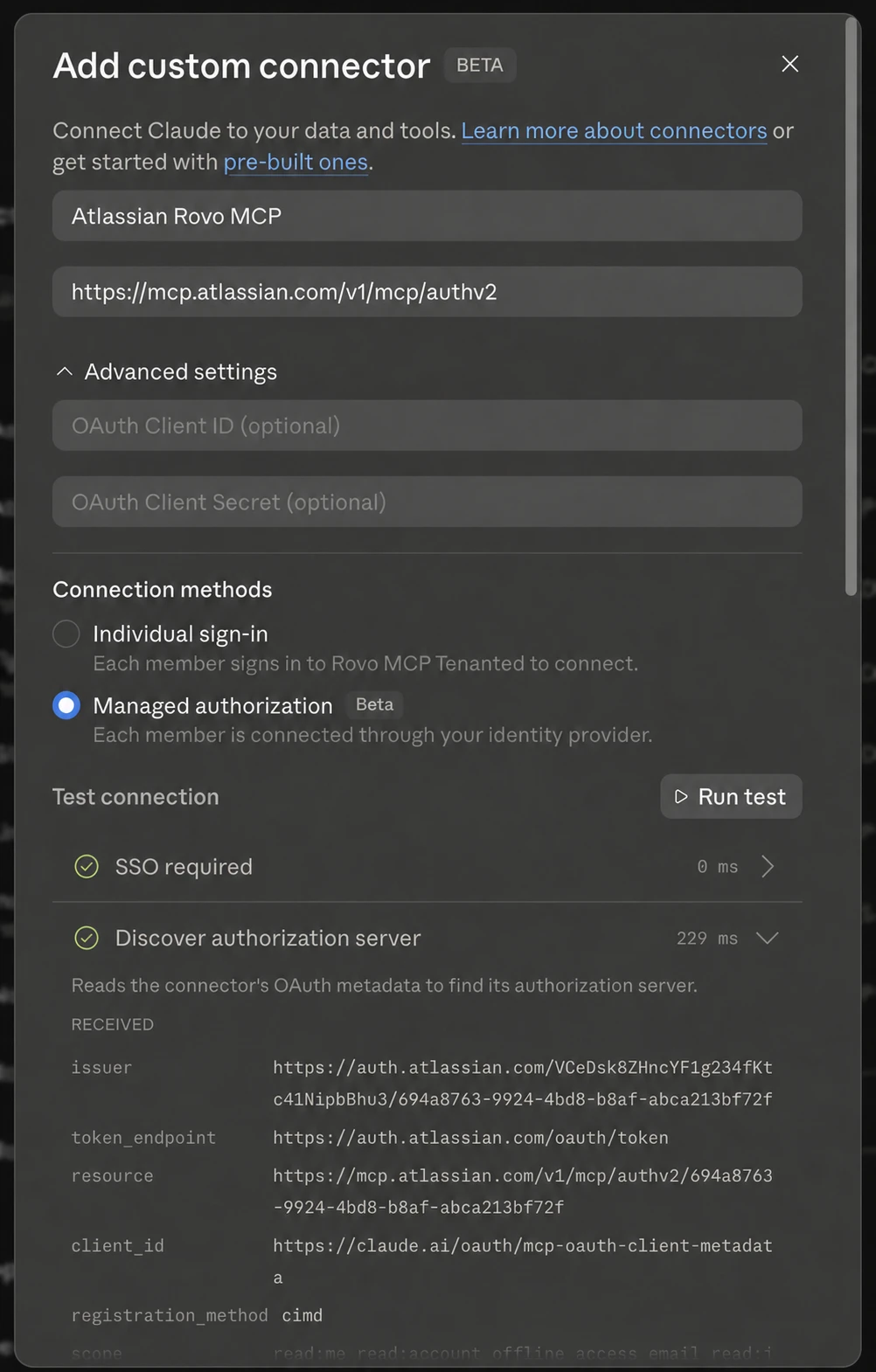Click the client_id URL value
The image size is (876, 1372).
click(523, 1262)
